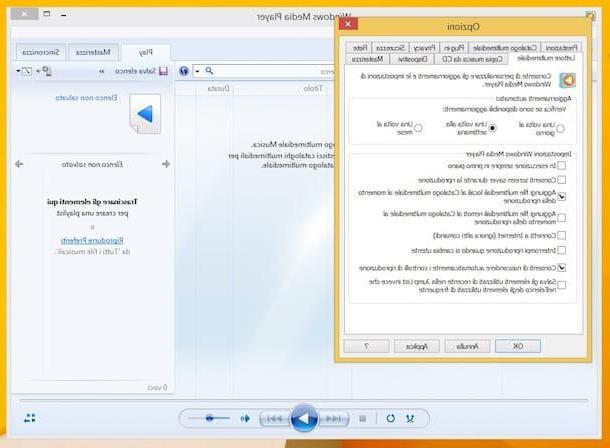The height and width of the screenshot is (448, 610).
Task: Open the Plug-in tab in Opzioni
Action: click(454, 48)
